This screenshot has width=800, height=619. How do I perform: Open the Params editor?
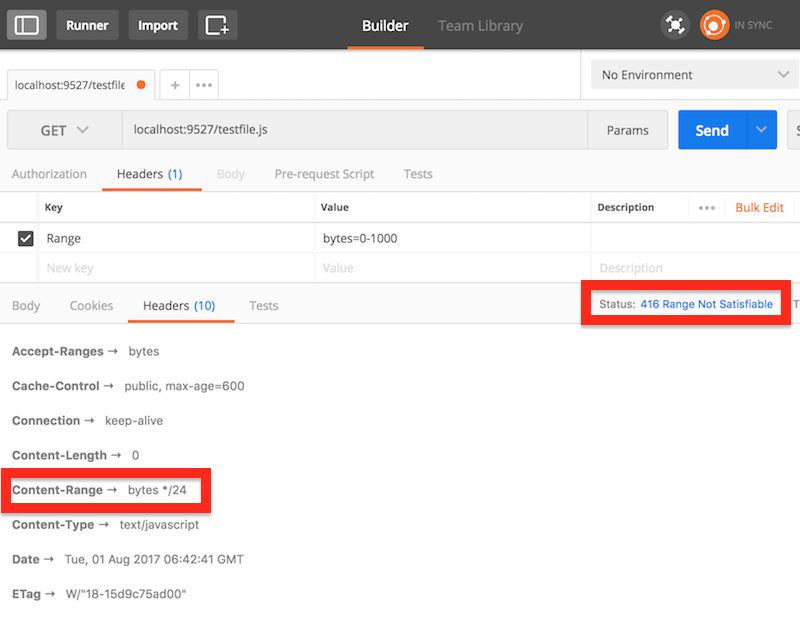tap(628, 130)
